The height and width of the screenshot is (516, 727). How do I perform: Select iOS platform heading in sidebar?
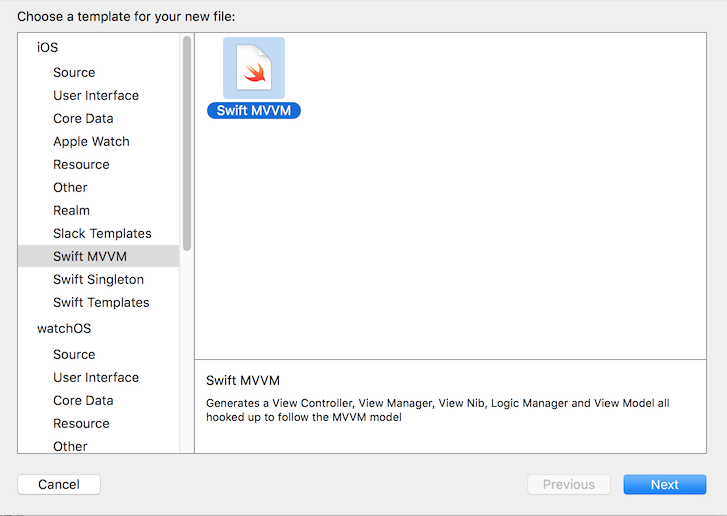tap(47, 47)
